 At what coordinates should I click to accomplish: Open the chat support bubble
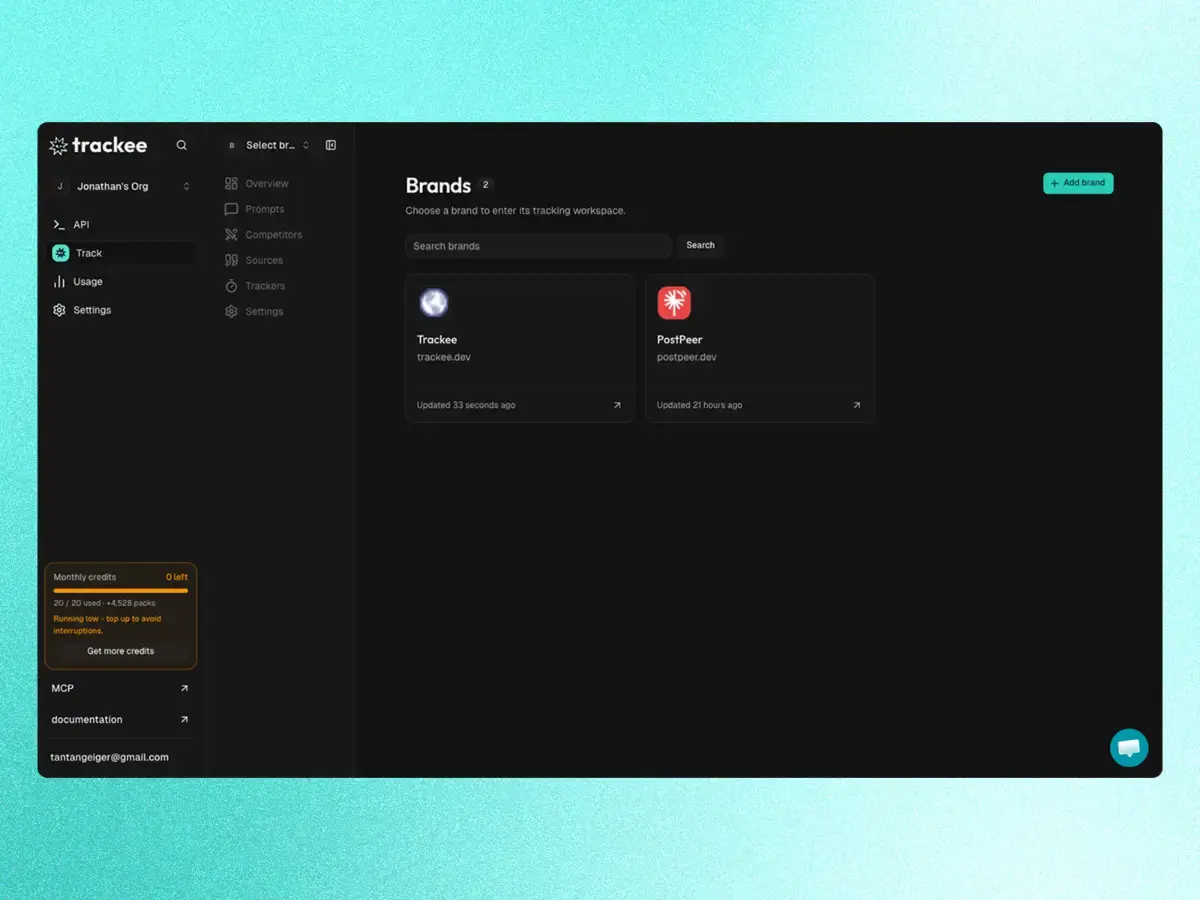click(1129, 748)
